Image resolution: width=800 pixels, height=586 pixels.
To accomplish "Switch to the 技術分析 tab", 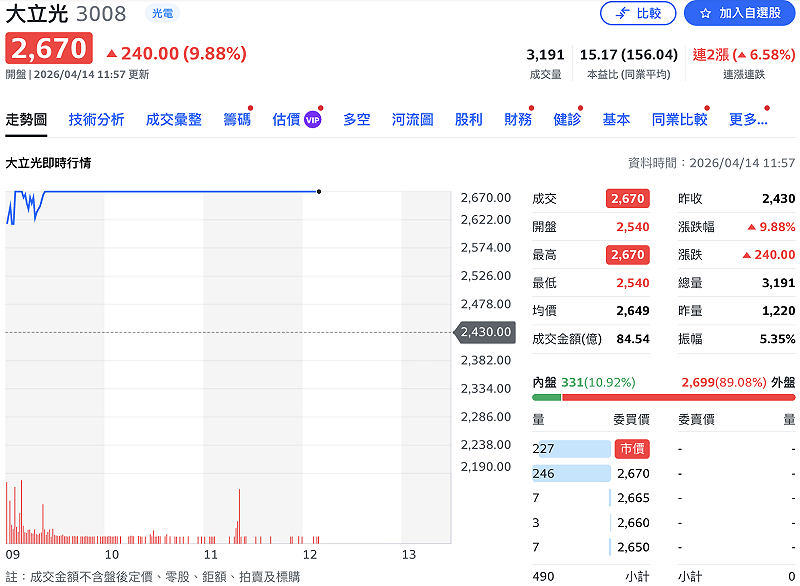I will (96, 120).
